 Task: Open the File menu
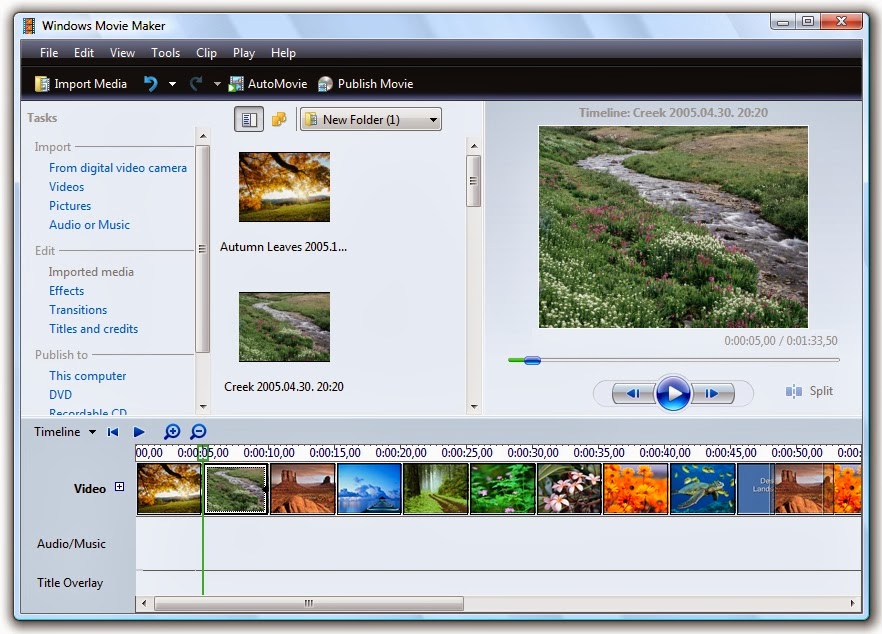[49, 53]
